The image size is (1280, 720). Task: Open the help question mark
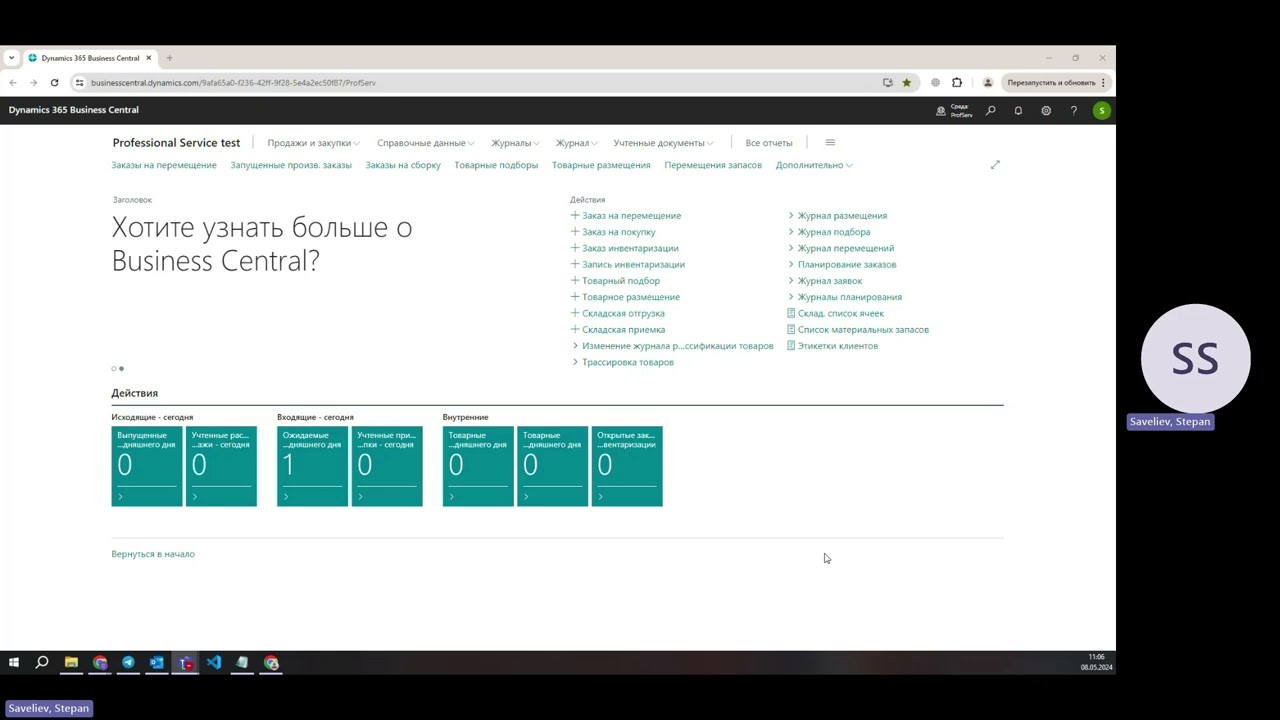point(1074,111)
